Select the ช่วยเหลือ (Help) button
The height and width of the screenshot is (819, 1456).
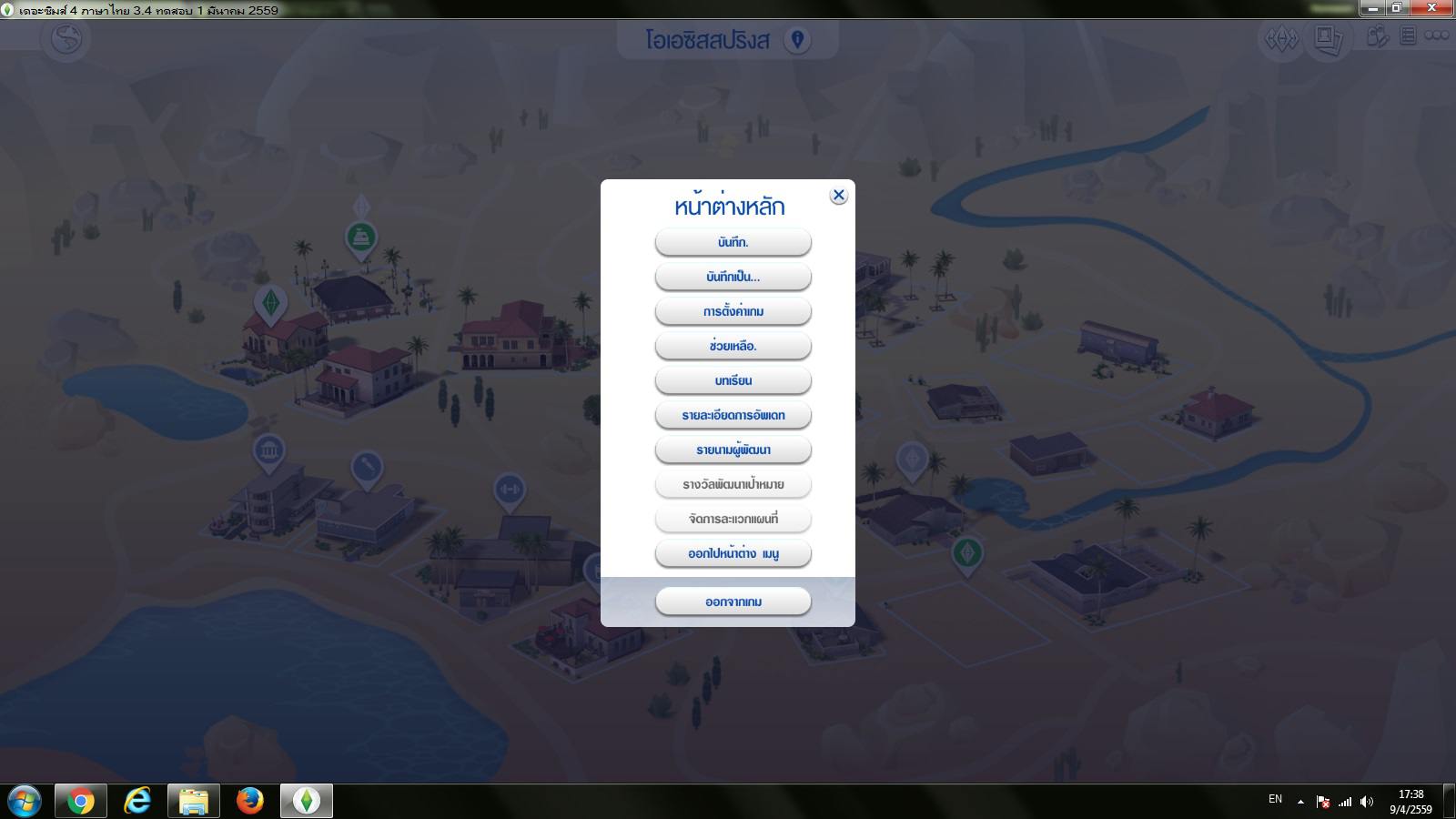tap(733, 346)
